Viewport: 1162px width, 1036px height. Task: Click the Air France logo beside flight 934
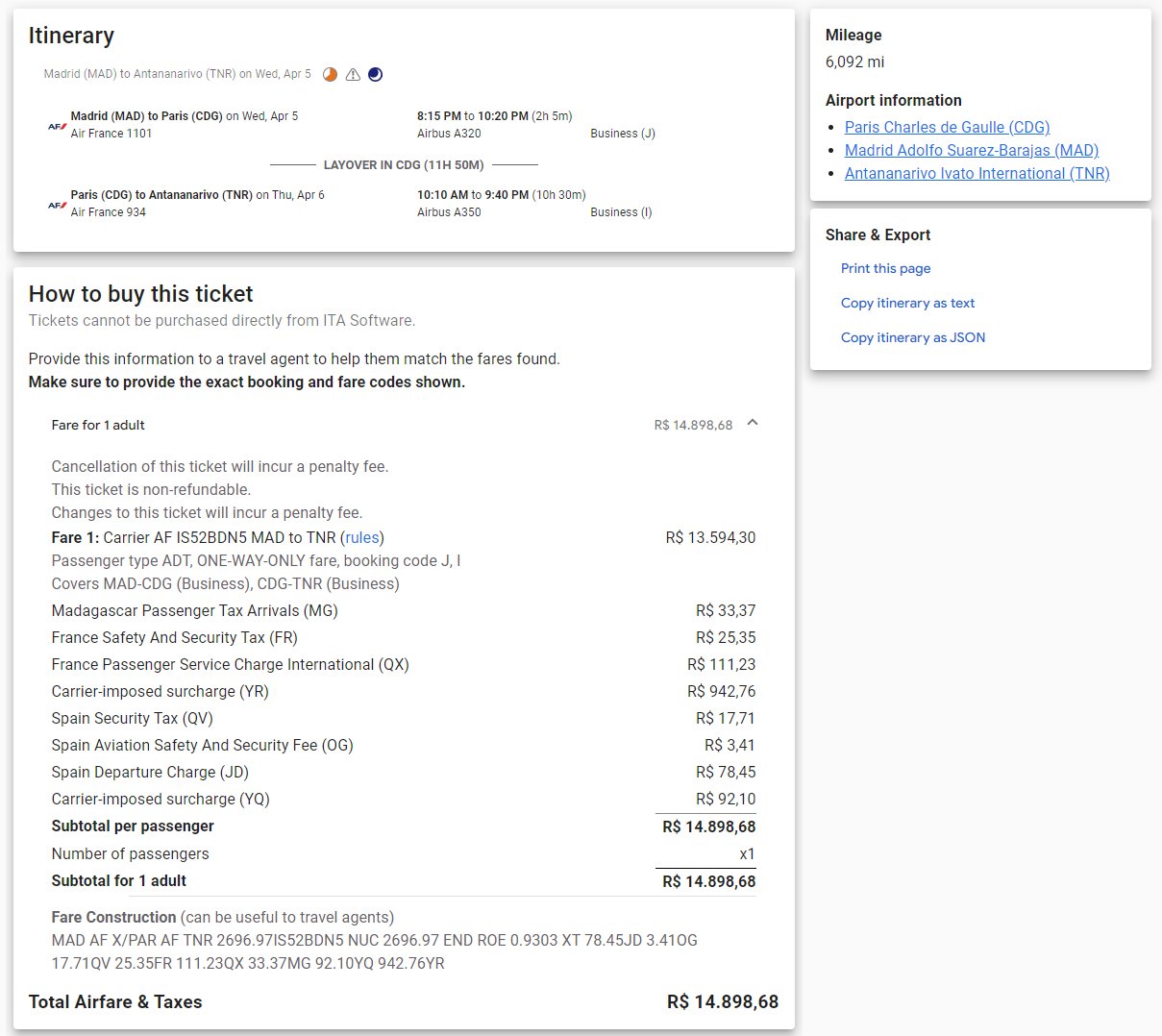[x=58, y=205]
